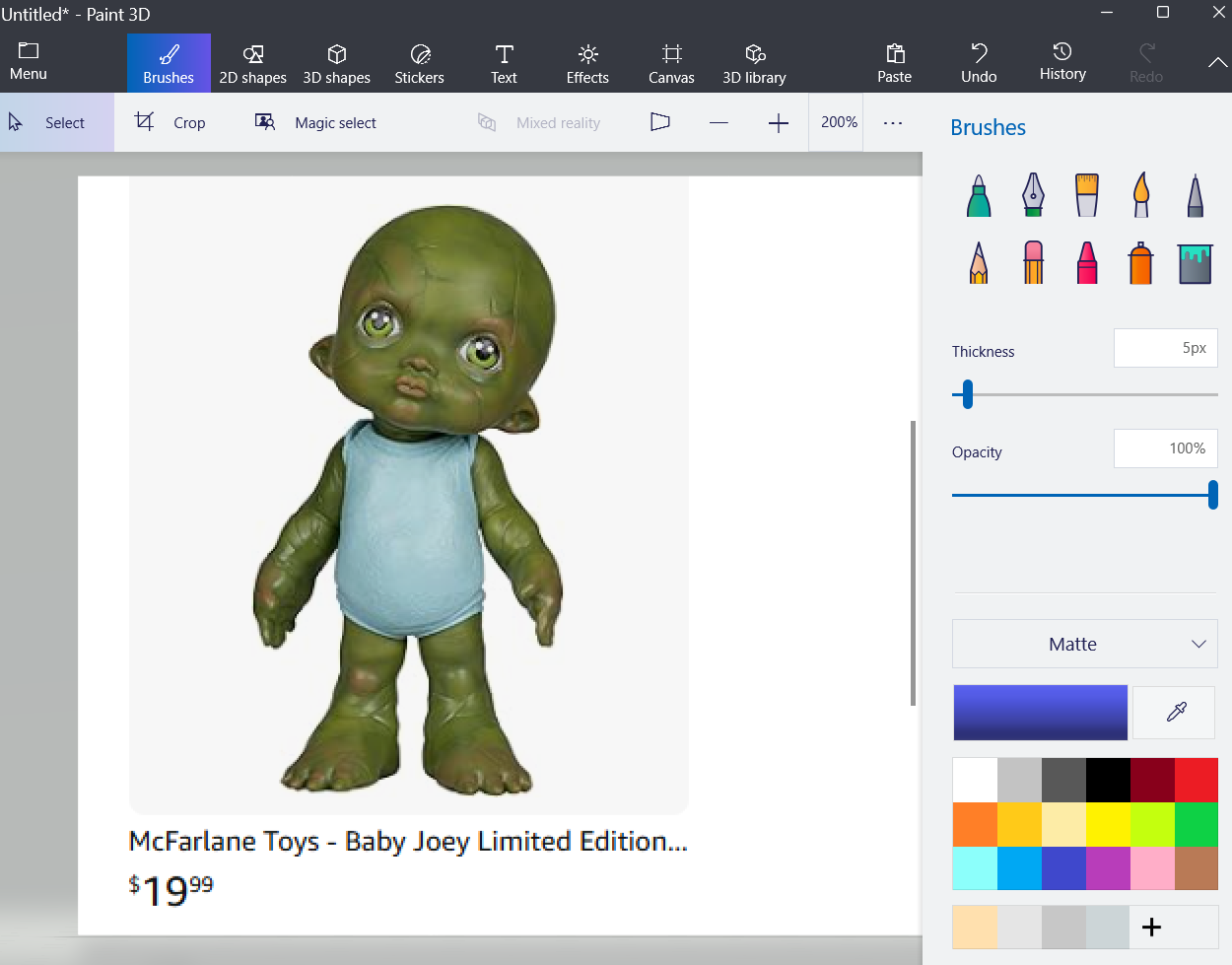Activate the eyedropper color picker
Viewport: 1232px width, 965px height.
point(1175,712)
